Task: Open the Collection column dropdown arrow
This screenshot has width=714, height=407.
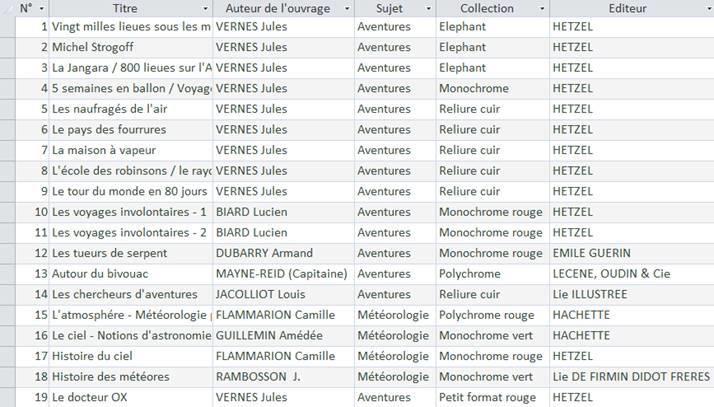Action: 542,9
